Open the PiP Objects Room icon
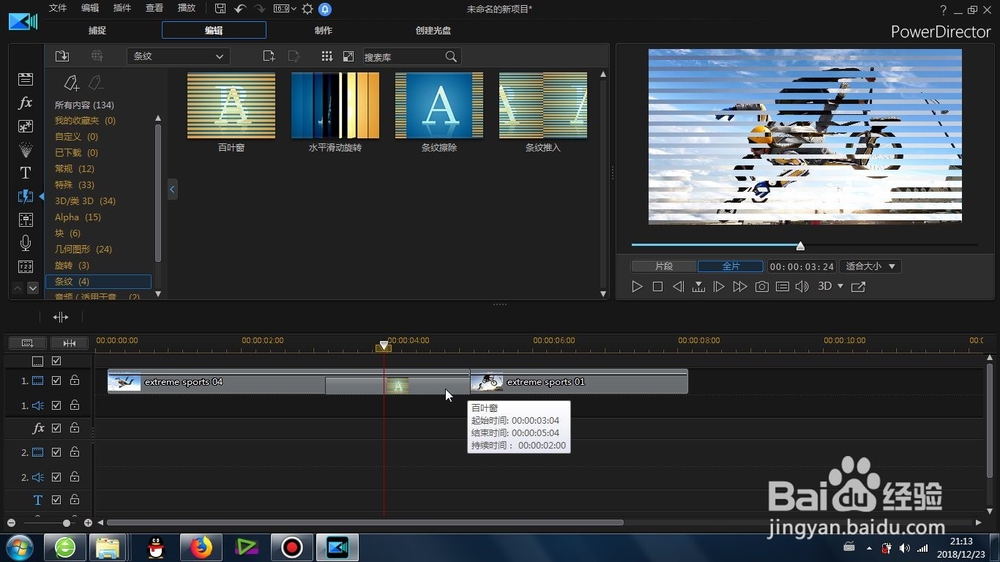 [26, 126]
